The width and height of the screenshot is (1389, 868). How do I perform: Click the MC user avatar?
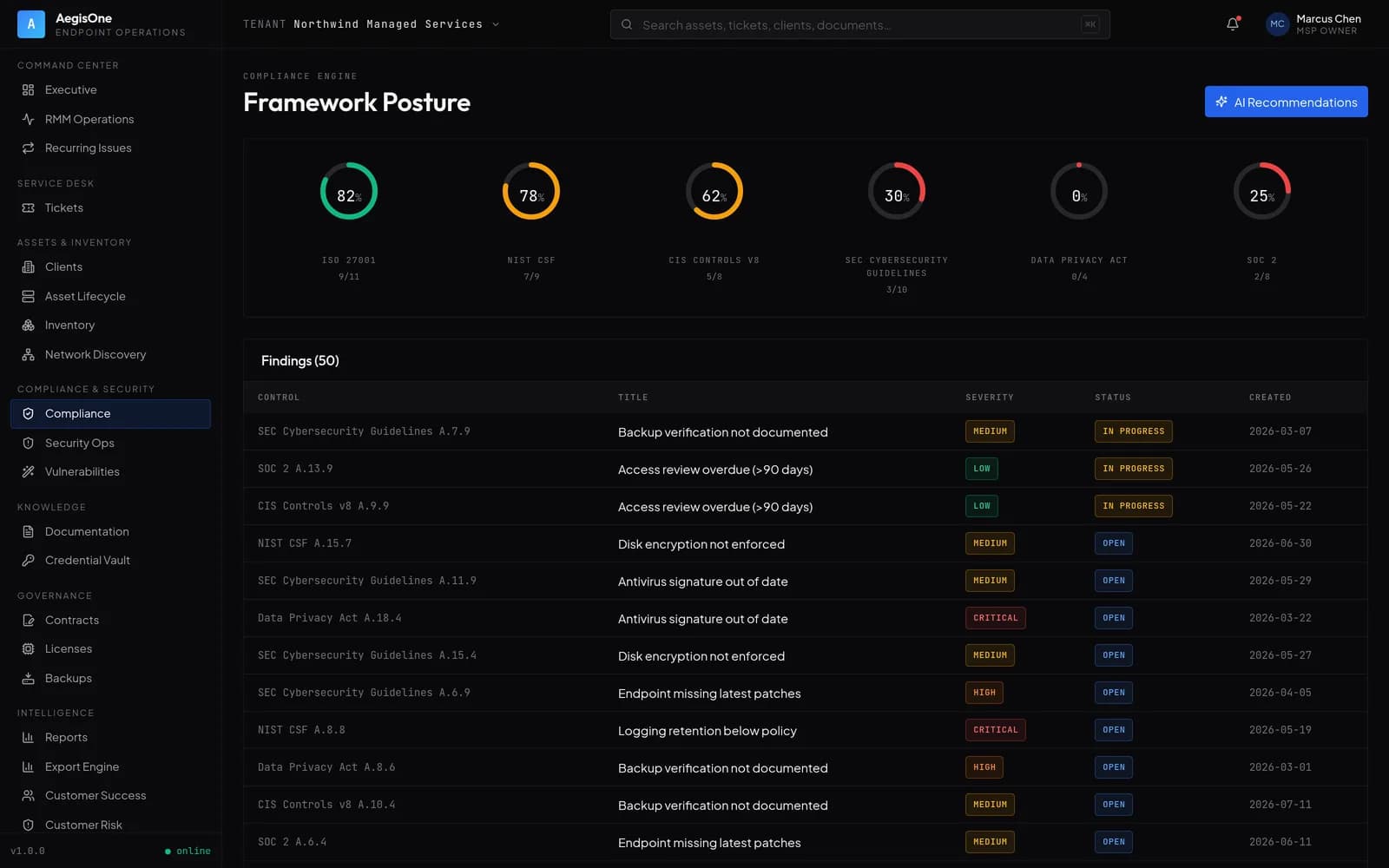(x=1277, y=24)
